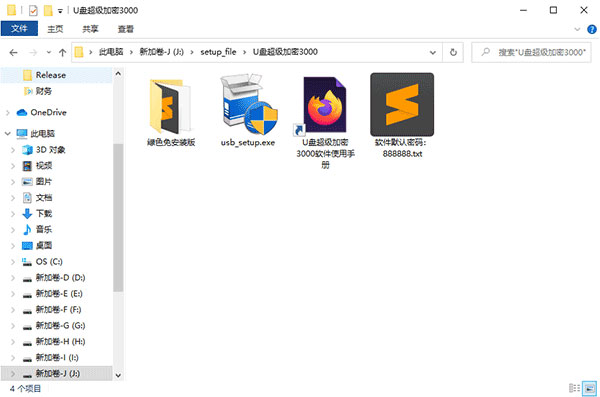Click the navigation pane scrollbar thumb
Viewport: 600px width, 397px height.
(118, 218)
